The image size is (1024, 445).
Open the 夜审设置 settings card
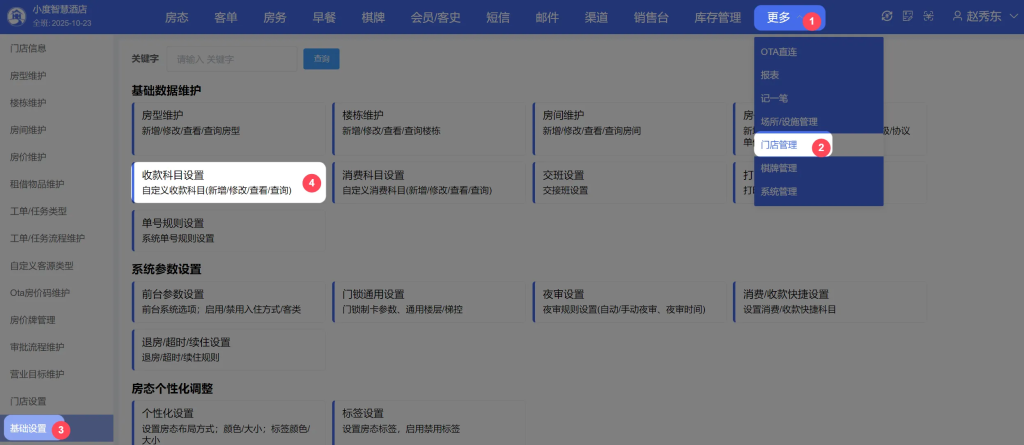click(628, 301)
